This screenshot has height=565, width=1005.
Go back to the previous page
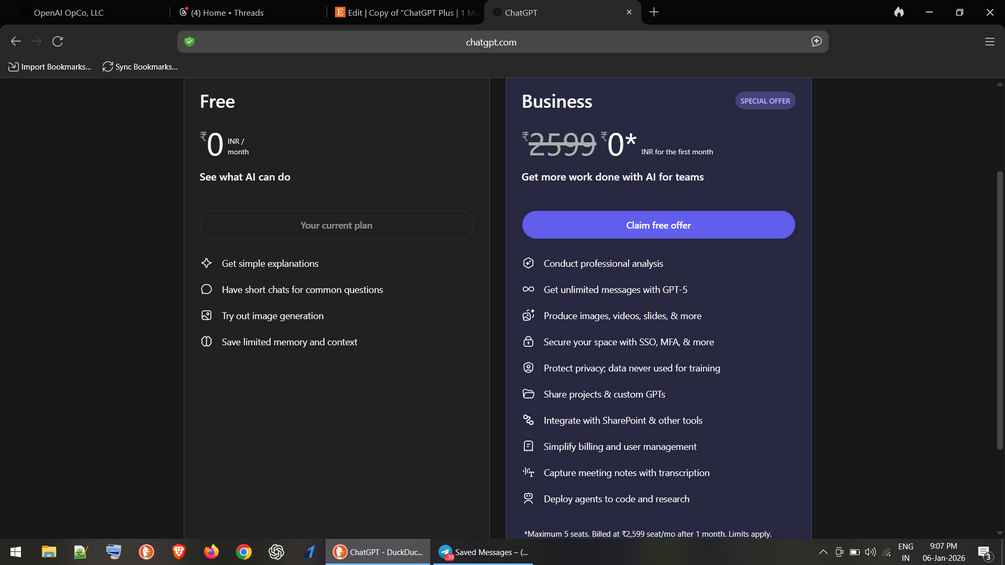16,41
